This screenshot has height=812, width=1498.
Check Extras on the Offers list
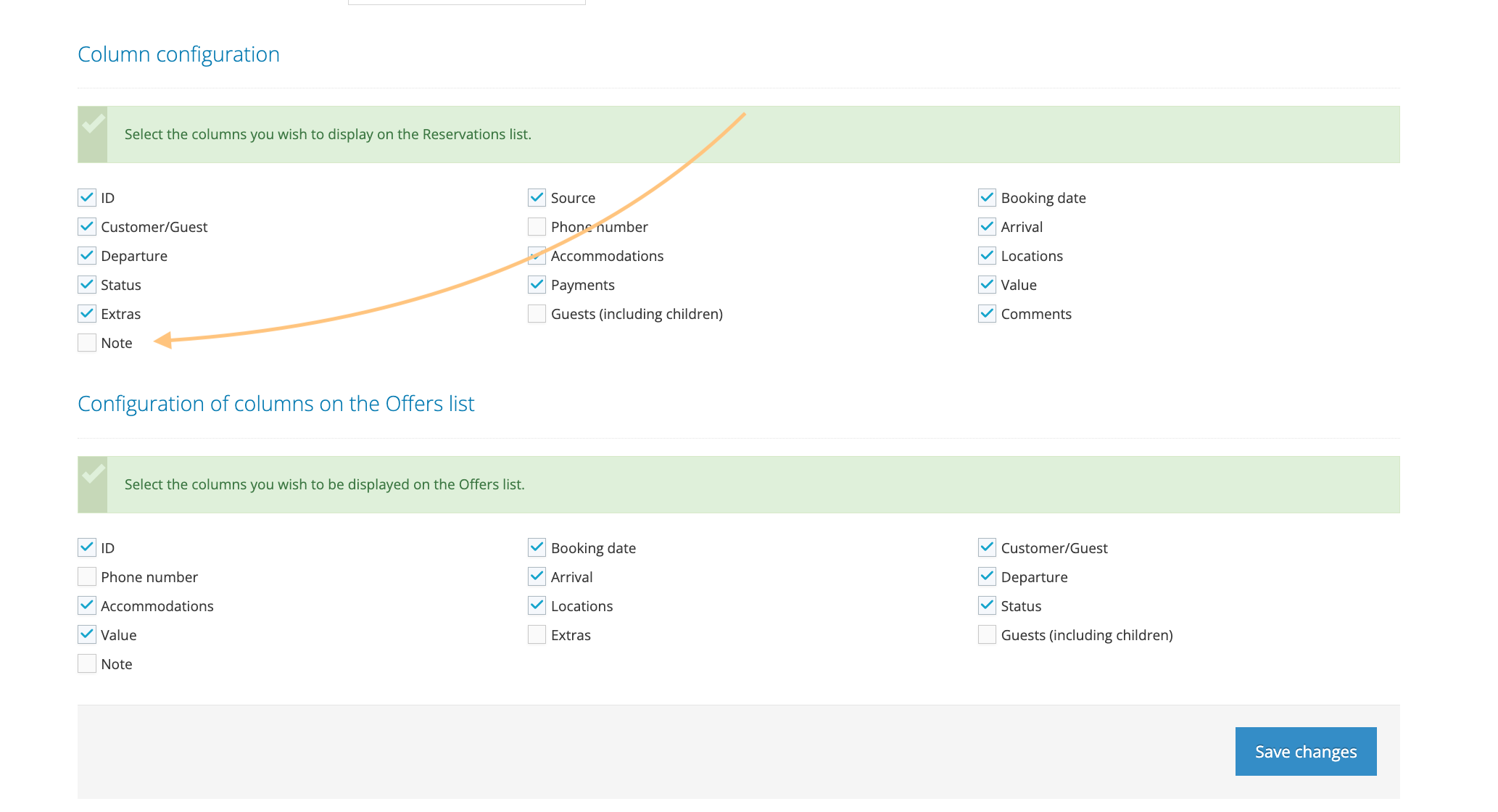[x=537, y=635]
